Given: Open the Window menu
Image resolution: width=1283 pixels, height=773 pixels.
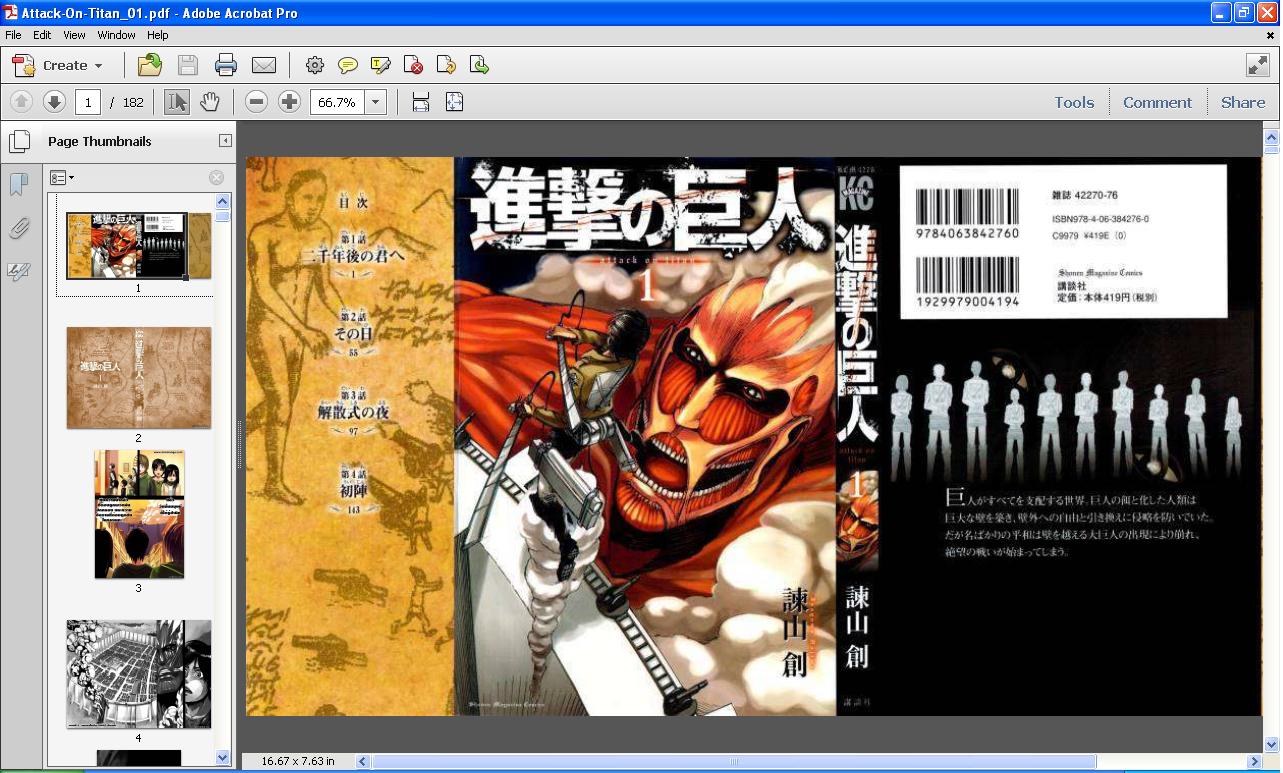Looking at the screenshot, I should click(x=116, y=35).
